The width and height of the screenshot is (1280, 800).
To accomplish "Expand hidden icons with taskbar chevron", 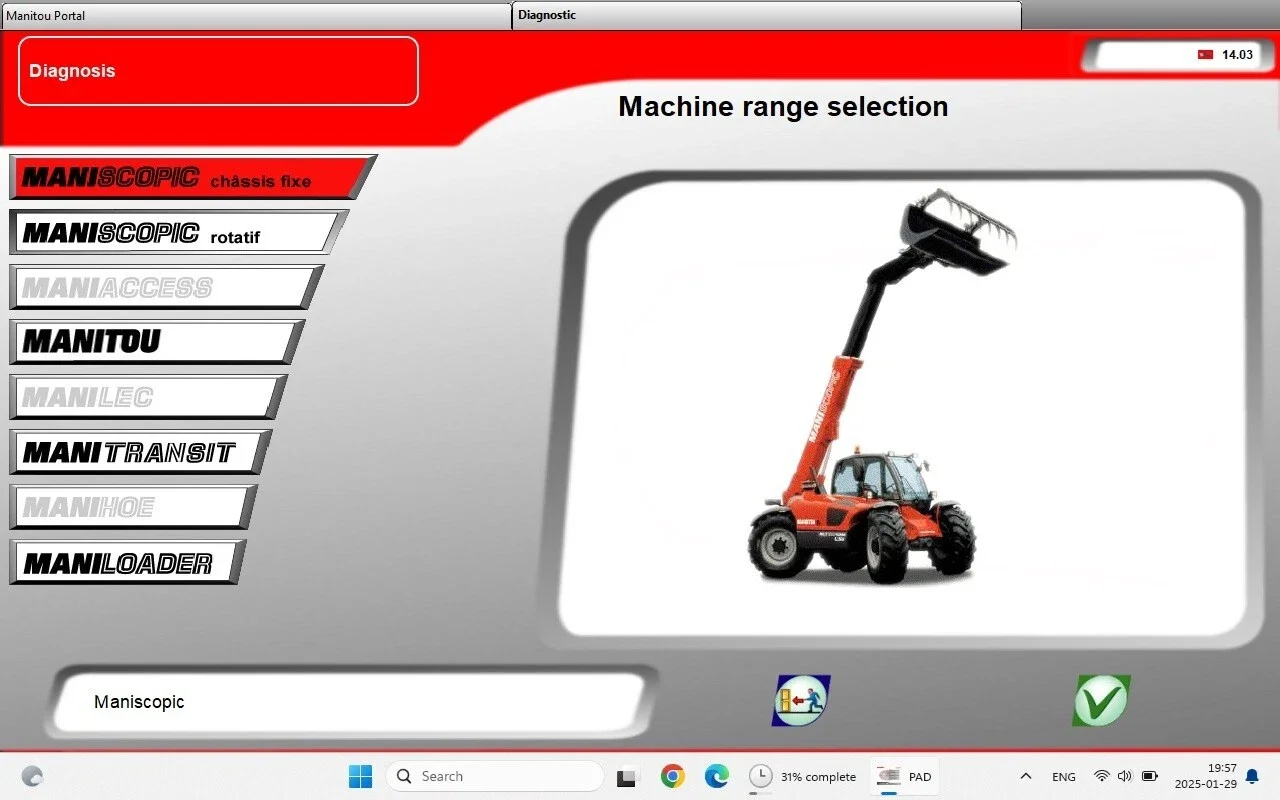I will pos(1026,776).
